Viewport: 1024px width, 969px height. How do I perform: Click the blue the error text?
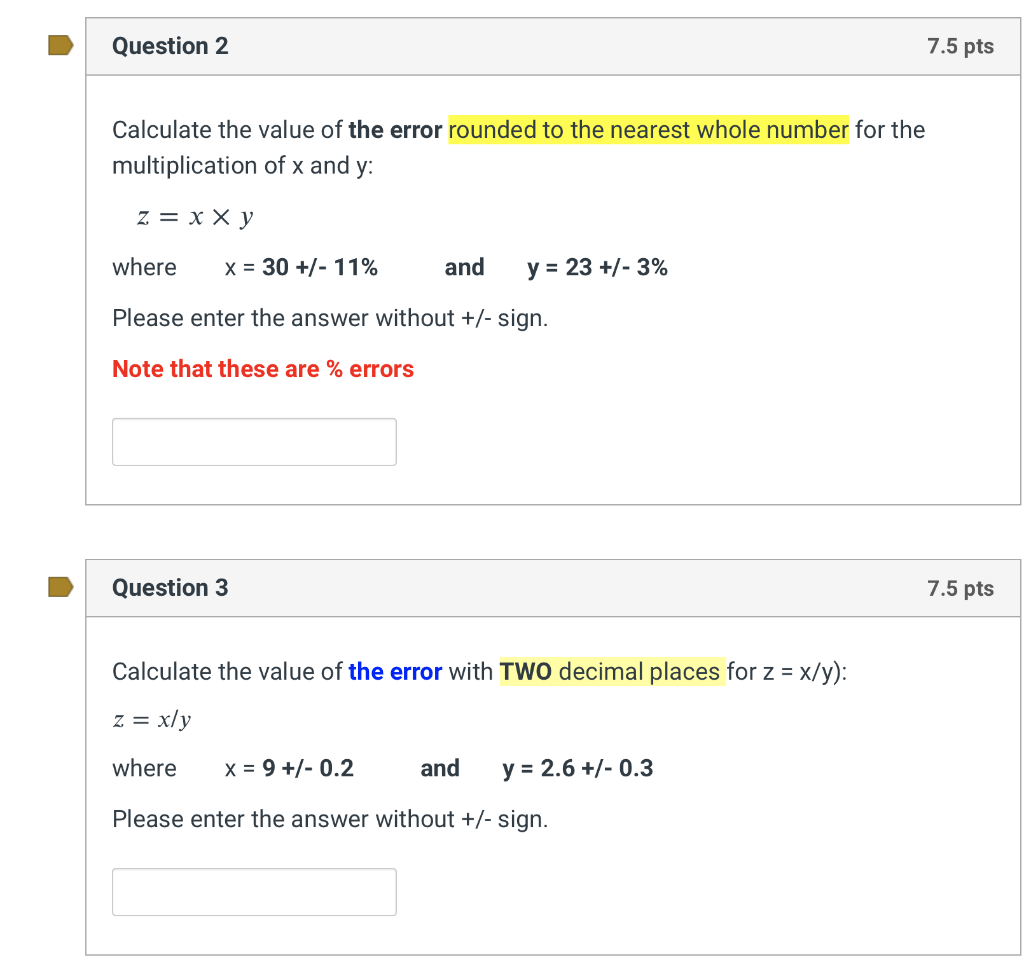pyautogui.click(x=395, y=671)
